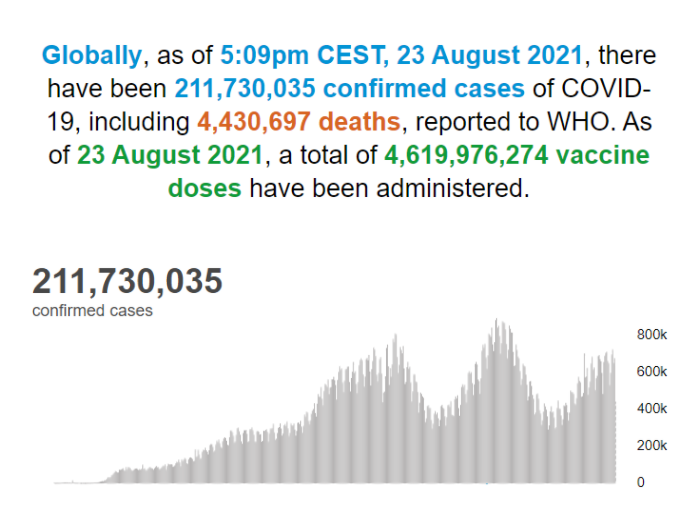Select blue "211,730,035 confirmed cases" paragraph text
This screenshot has width=681, height=509.
pos(350,88)
